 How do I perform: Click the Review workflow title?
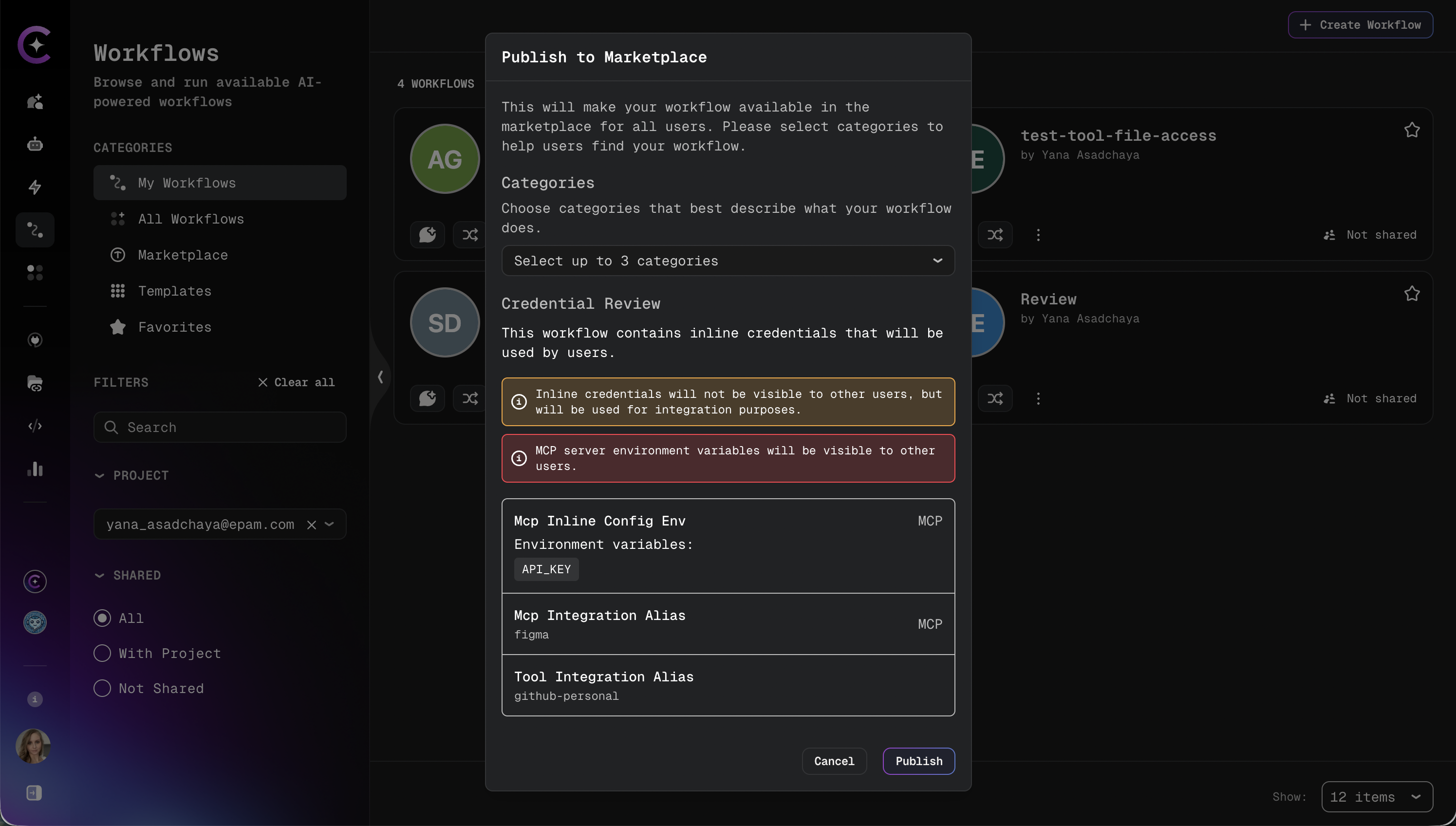pyautogui.click(x=1048, y=299)
